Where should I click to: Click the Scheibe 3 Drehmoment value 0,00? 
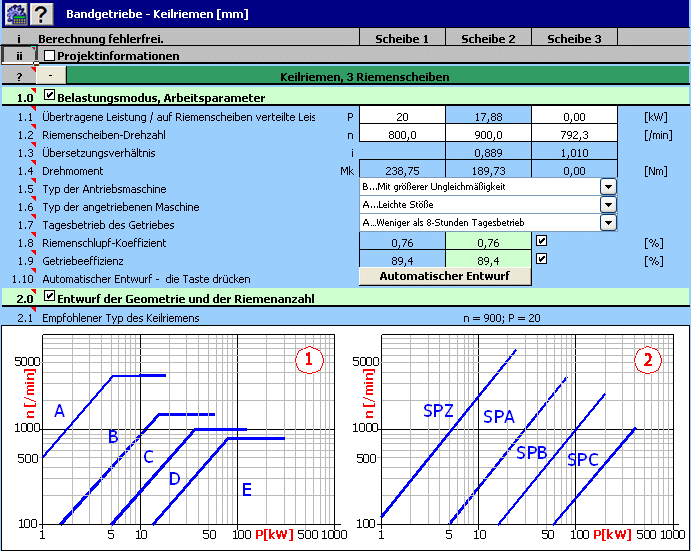[x=574, y=171]
